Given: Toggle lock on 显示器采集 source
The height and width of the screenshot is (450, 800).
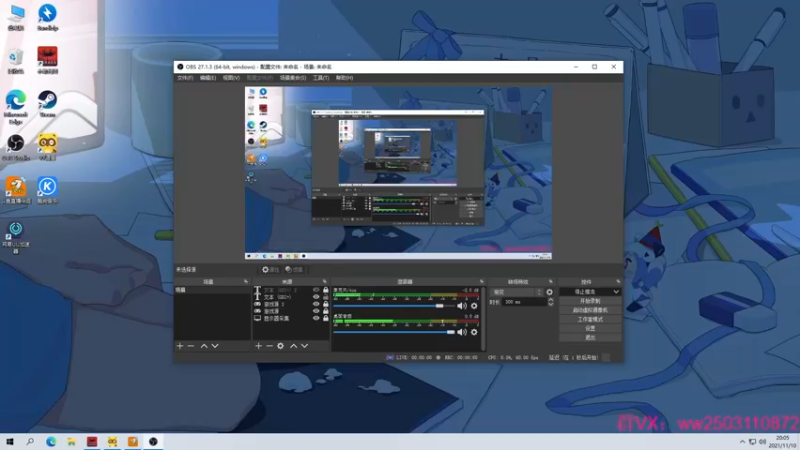Looking at the screenshot, I should 326,318.
